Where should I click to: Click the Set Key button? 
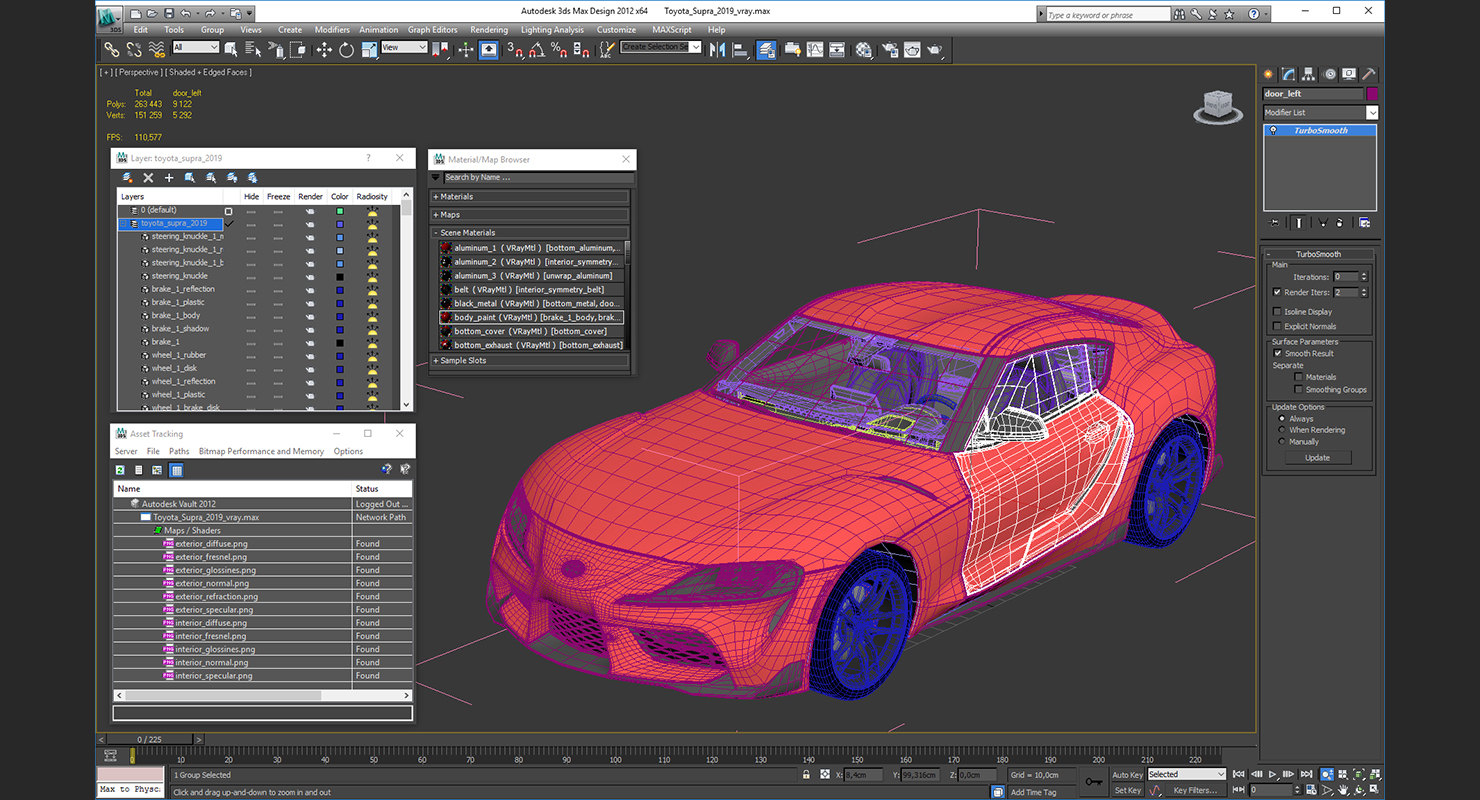[1127, 790]
